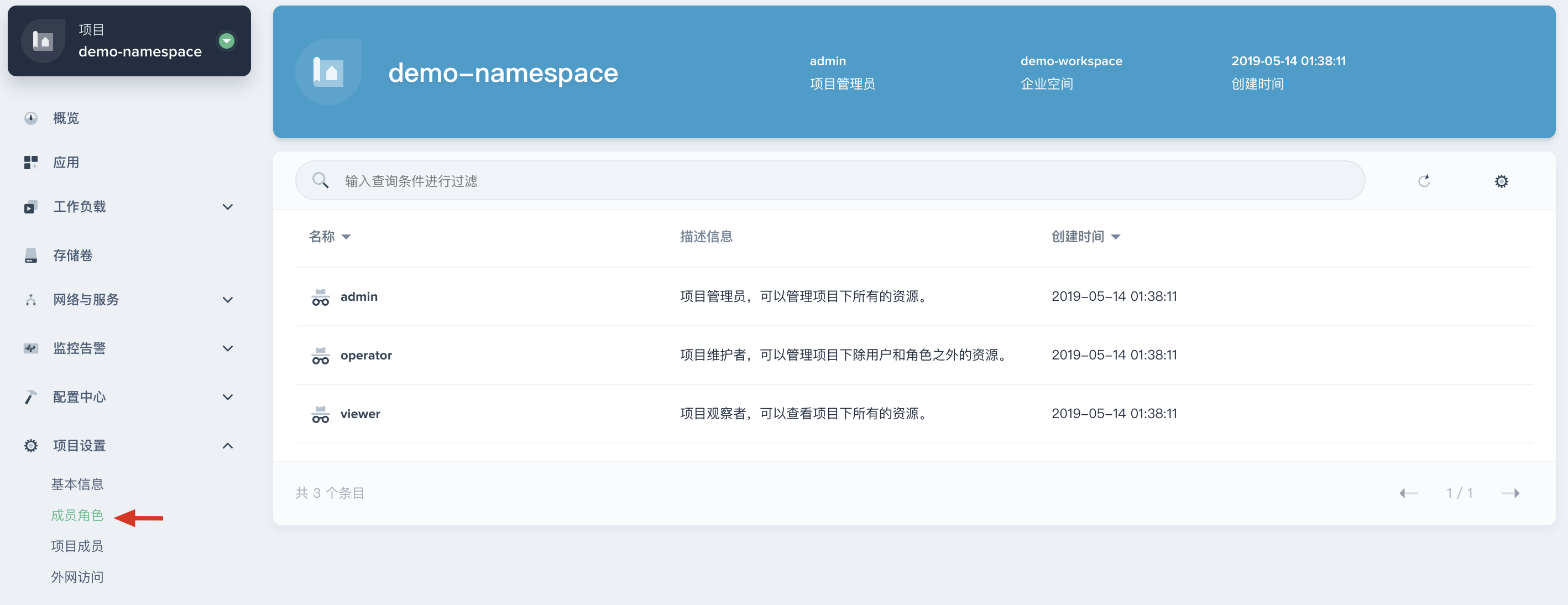Click the search magnifier icon
The width and height of the screenshot is (1568, 605).
coord(320,180)
